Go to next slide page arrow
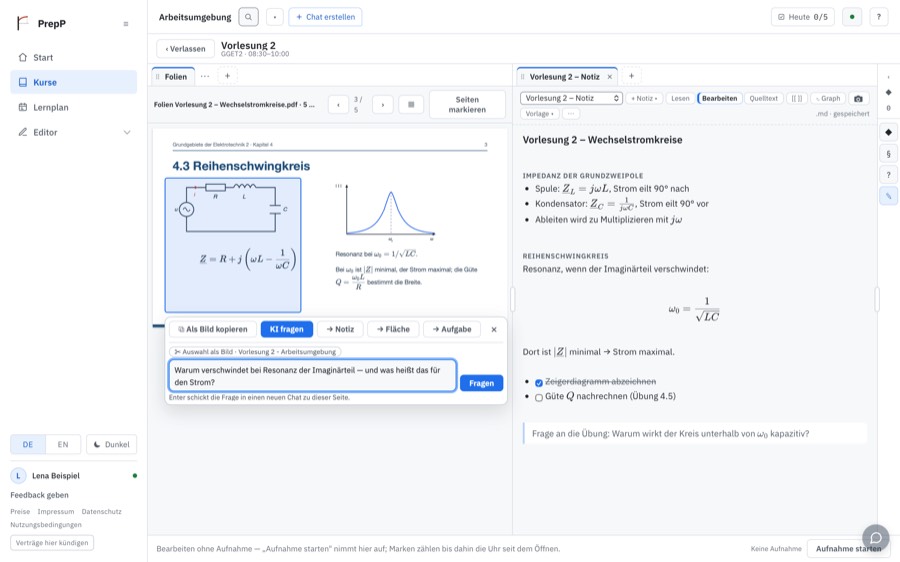The width and height of the screenshot is (900, 562). pos(383,104)
